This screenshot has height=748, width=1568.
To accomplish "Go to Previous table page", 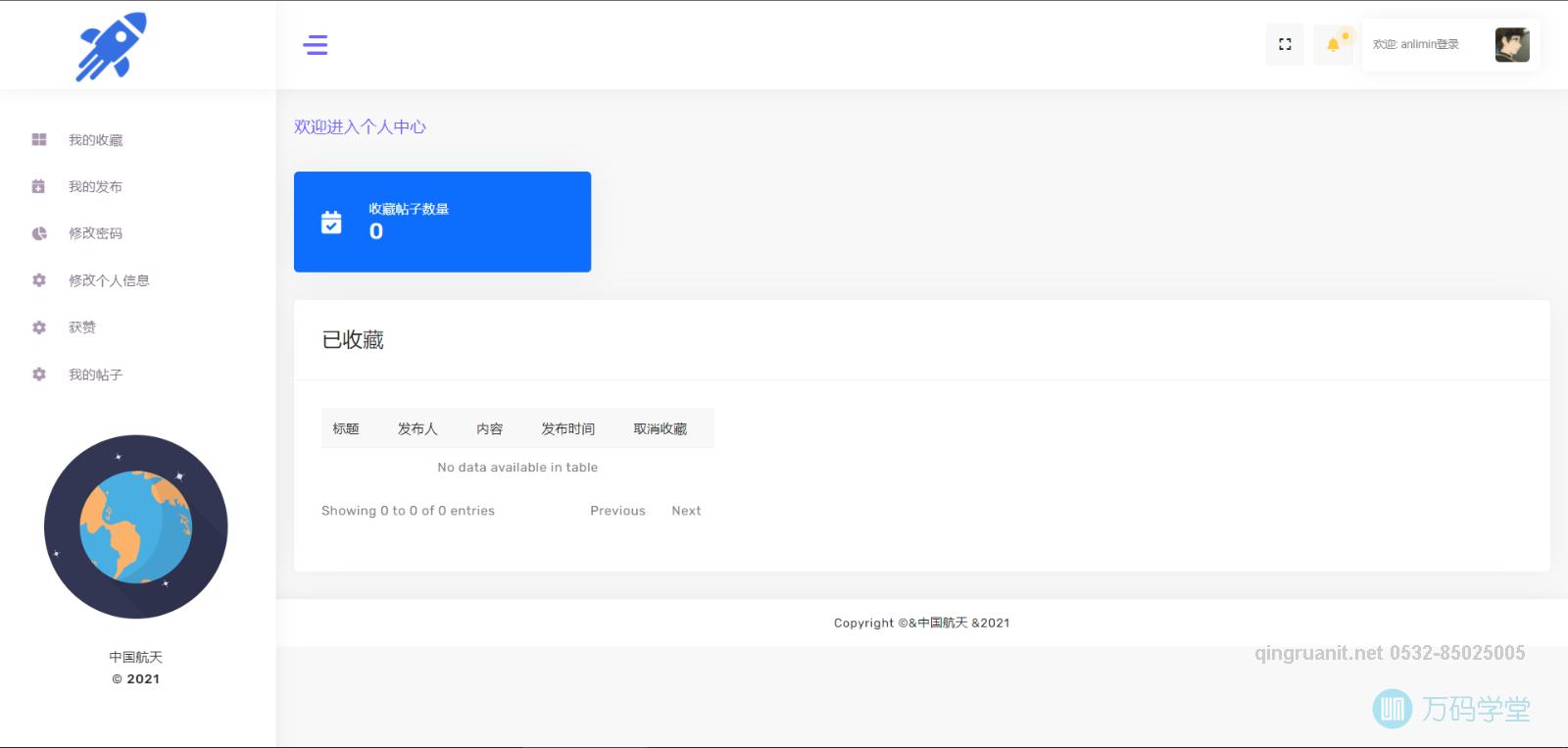I will (x=617, y=511).
